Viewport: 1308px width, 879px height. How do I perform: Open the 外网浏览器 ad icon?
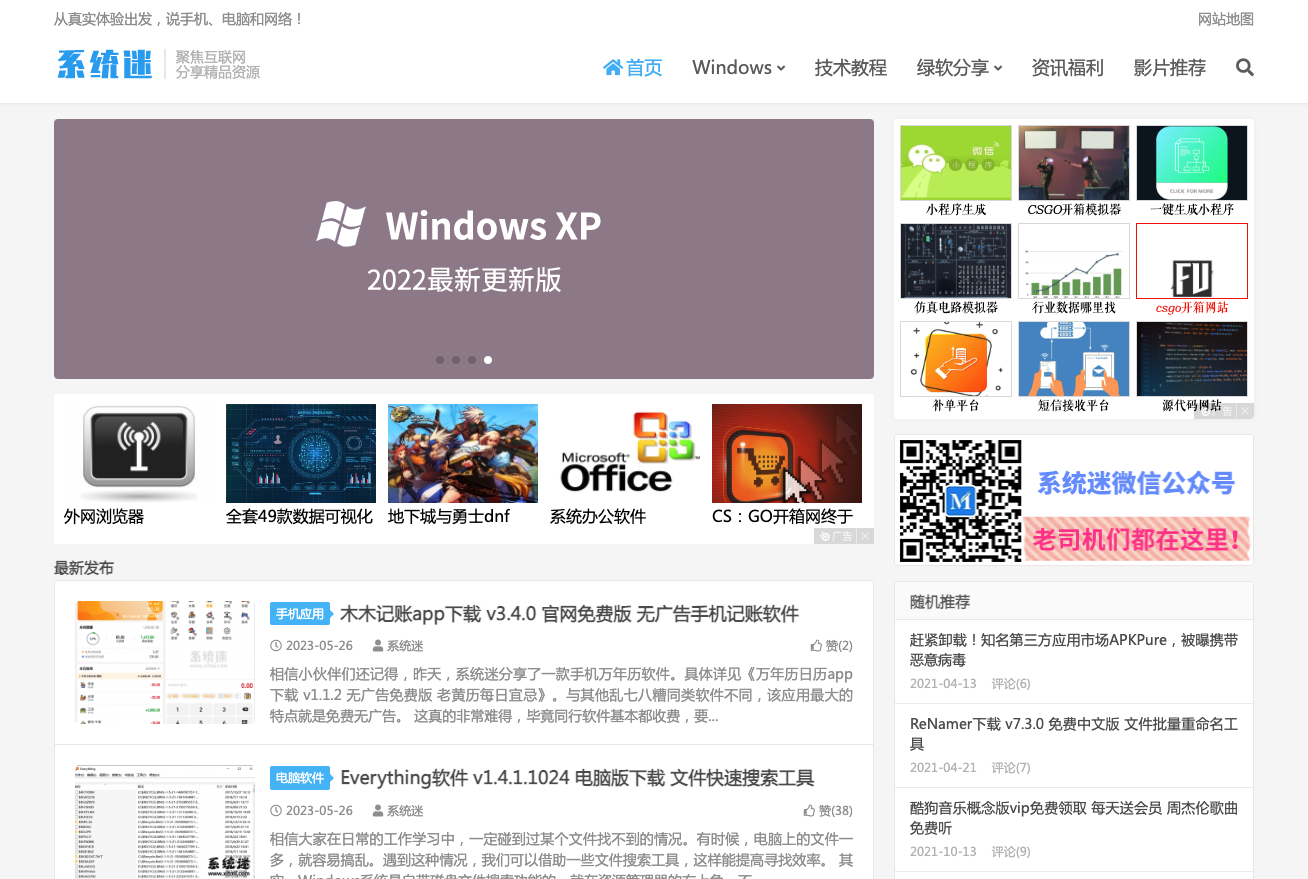[x=139, y=454]
